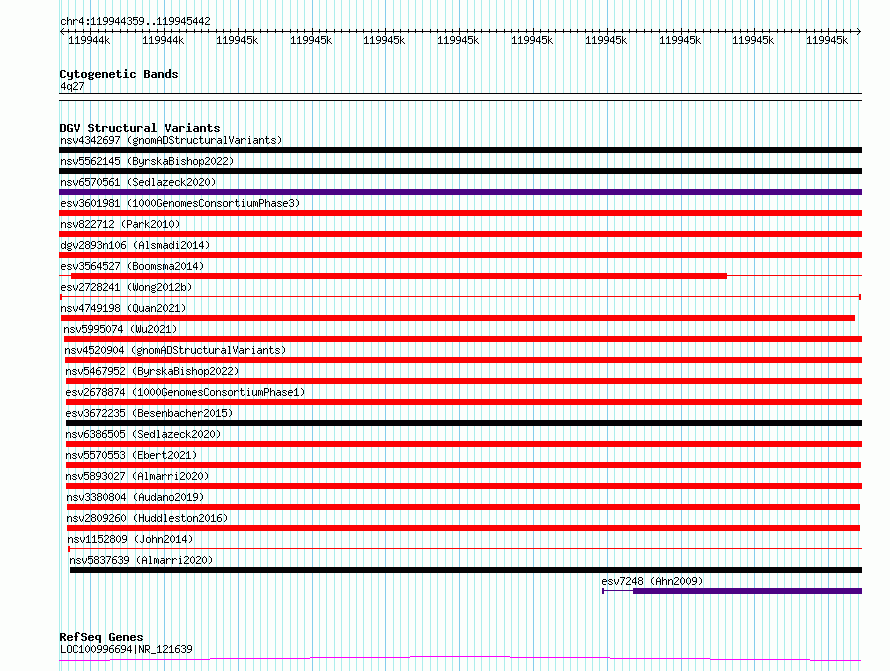Image resolution: width=890 pixels, height=671 pixels.
Task: Click the nsv4342697 gnomADStructuralVariants variant label
Action: click(171, 140)
